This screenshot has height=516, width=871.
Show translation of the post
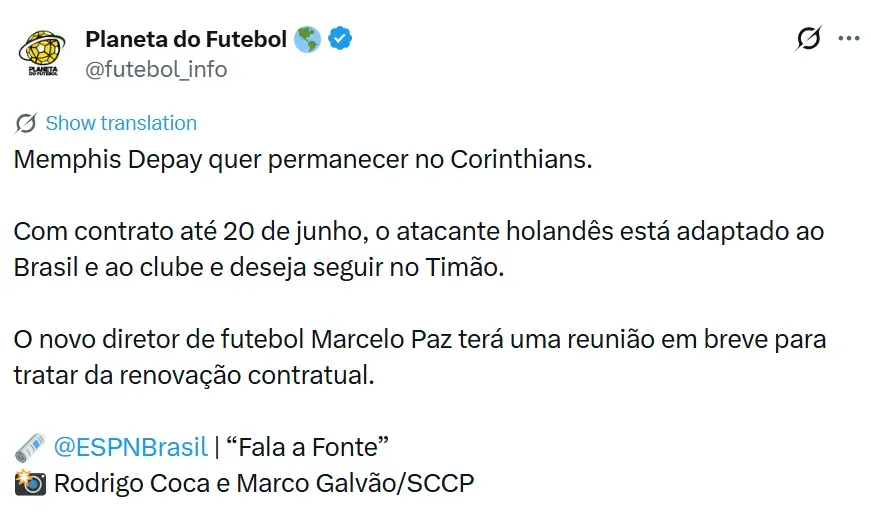pyautogui.click(x=121, y=123)
